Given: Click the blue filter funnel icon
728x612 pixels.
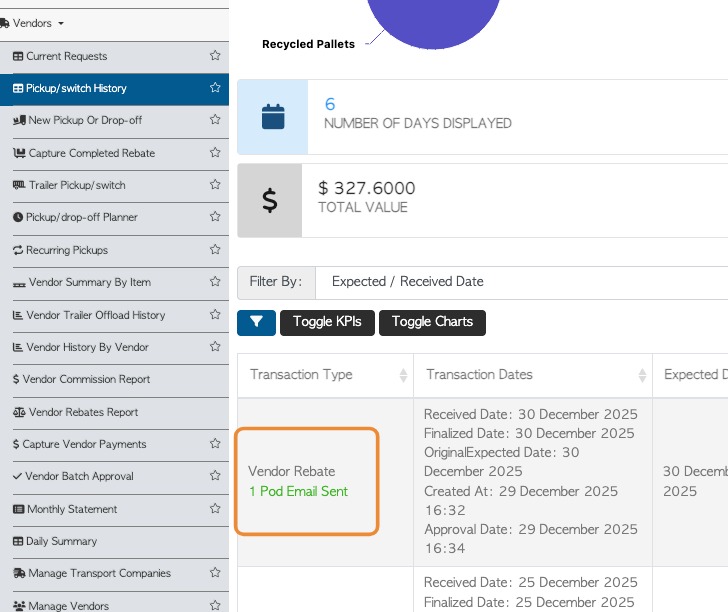Looking at the screenshot, I should [256, 322].
